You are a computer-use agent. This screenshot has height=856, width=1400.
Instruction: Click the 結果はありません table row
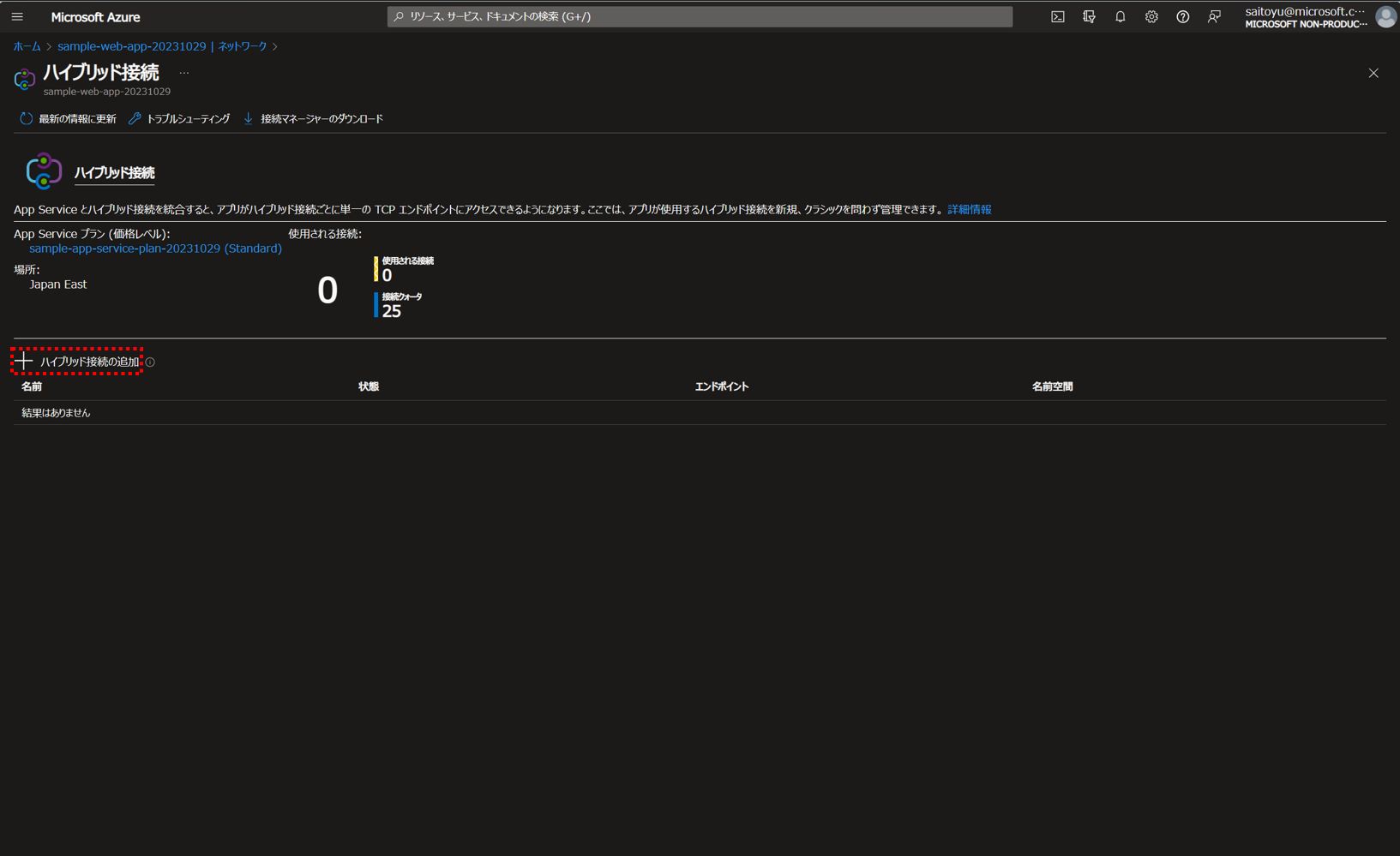point(700,413)
